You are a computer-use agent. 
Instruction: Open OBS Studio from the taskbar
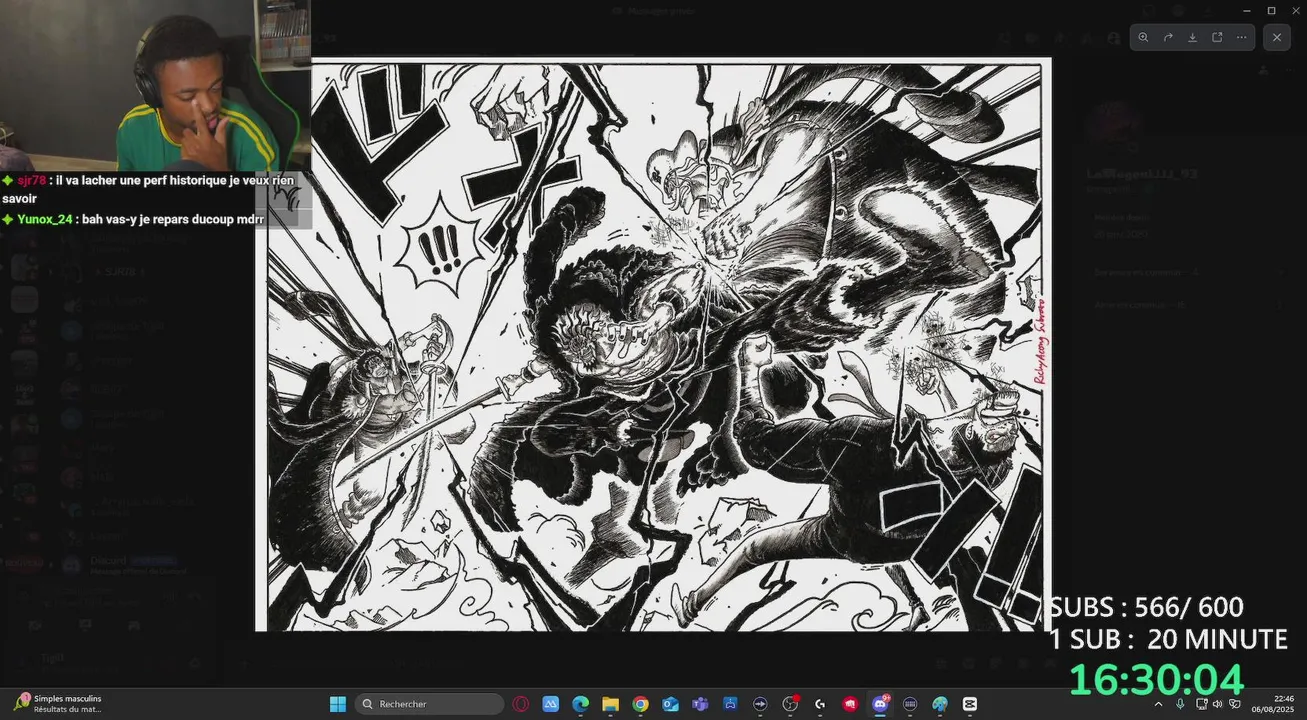click(791, 704)
